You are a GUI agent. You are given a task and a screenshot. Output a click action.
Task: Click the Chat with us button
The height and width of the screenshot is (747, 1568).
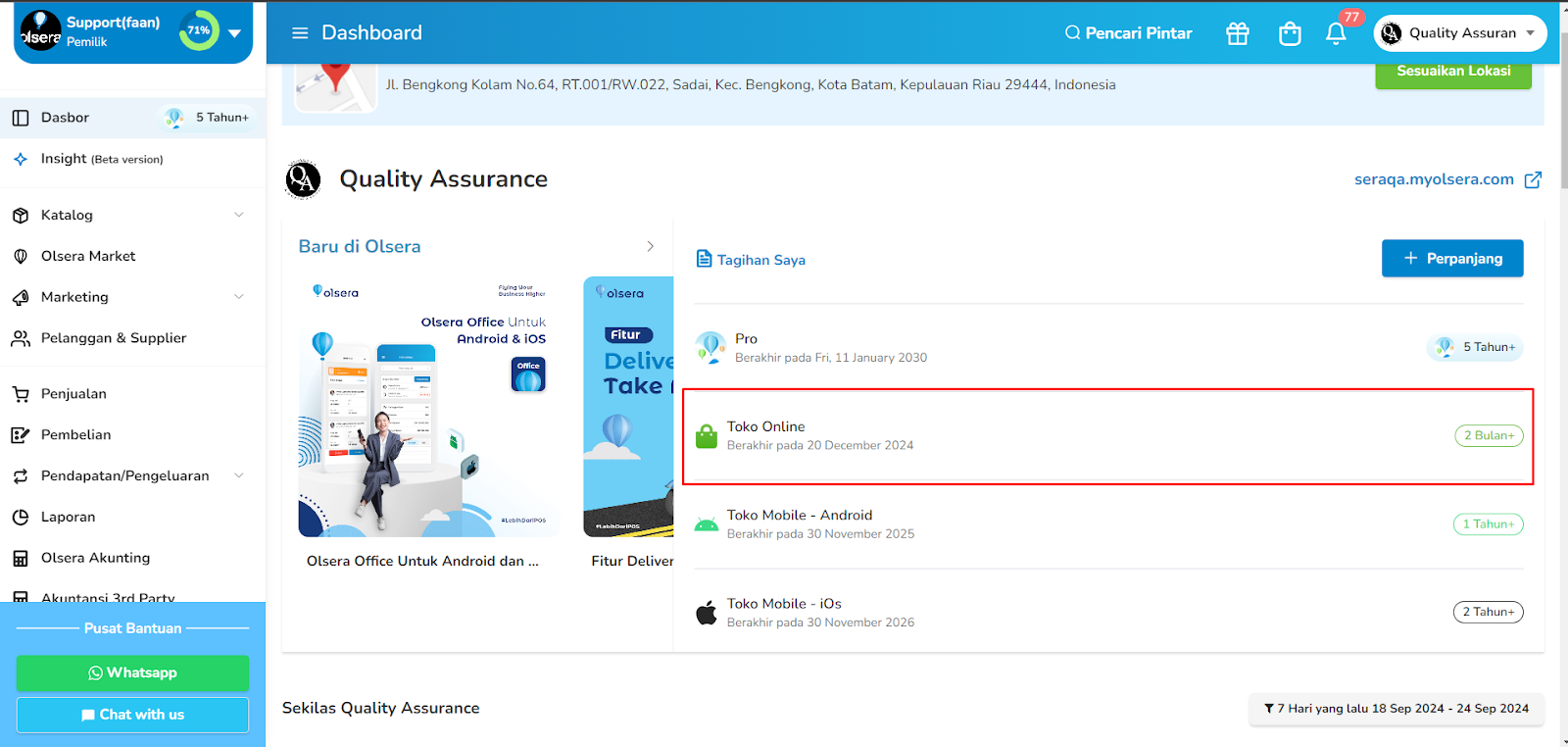pos(132,716)
